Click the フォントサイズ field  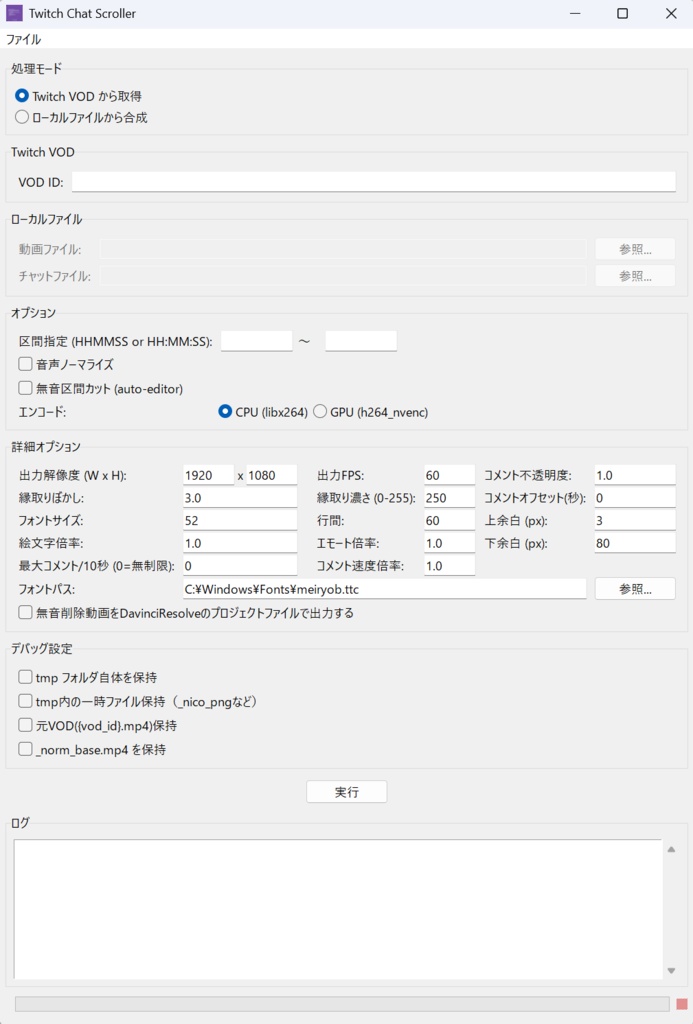[x=240, y=520]
